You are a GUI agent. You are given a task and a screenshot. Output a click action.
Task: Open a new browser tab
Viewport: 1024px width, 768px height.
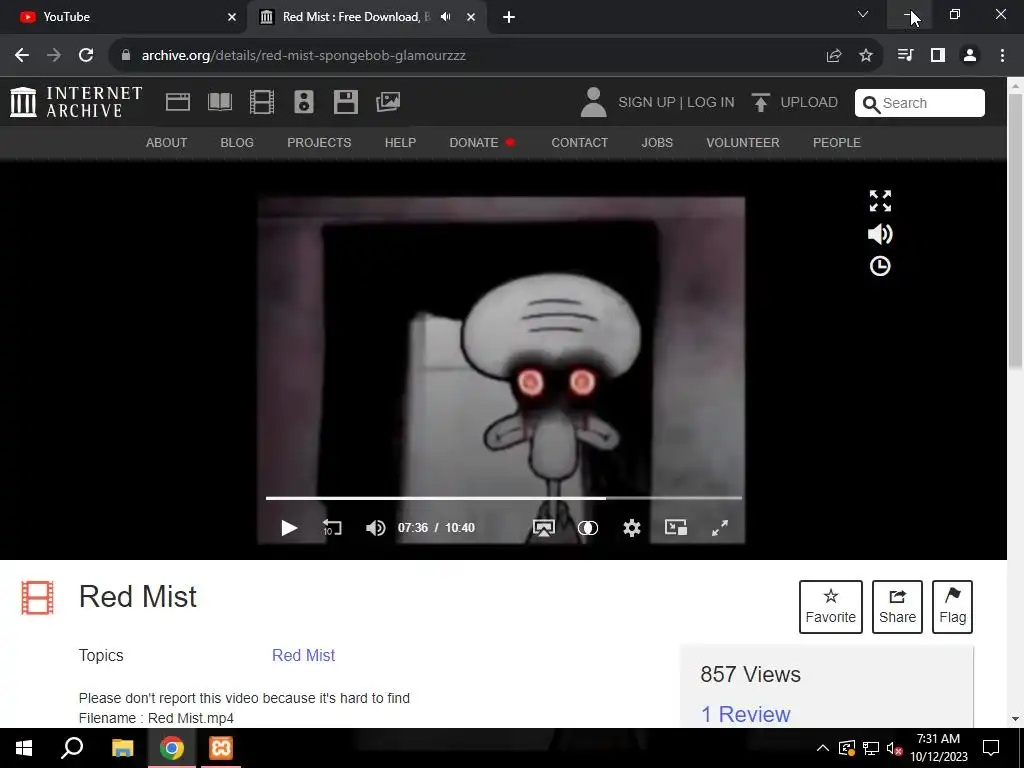pyautogui.click(x=509, y=17)
